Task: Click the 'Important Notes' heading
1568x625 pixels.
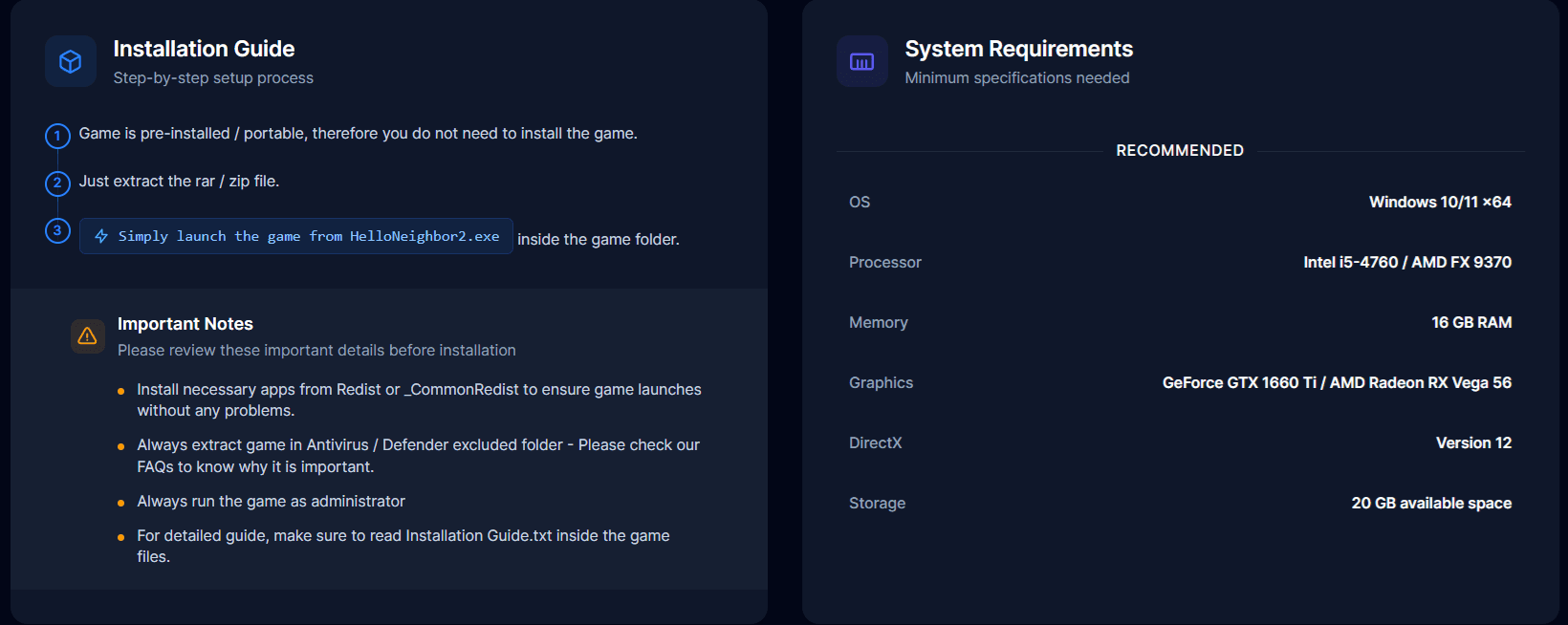Action: point(185,324)
